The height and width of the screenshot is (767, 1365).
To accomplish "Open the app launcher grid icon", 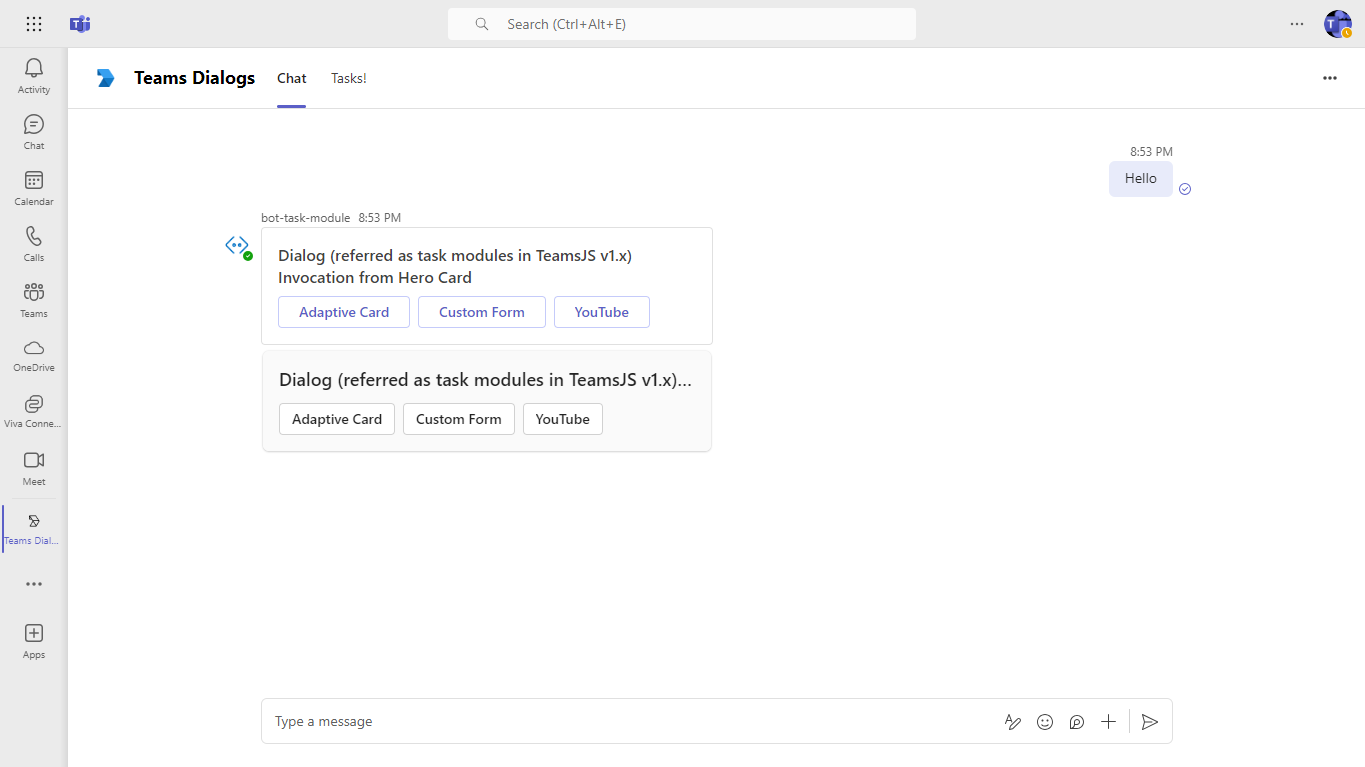I will tap(34, 24).
